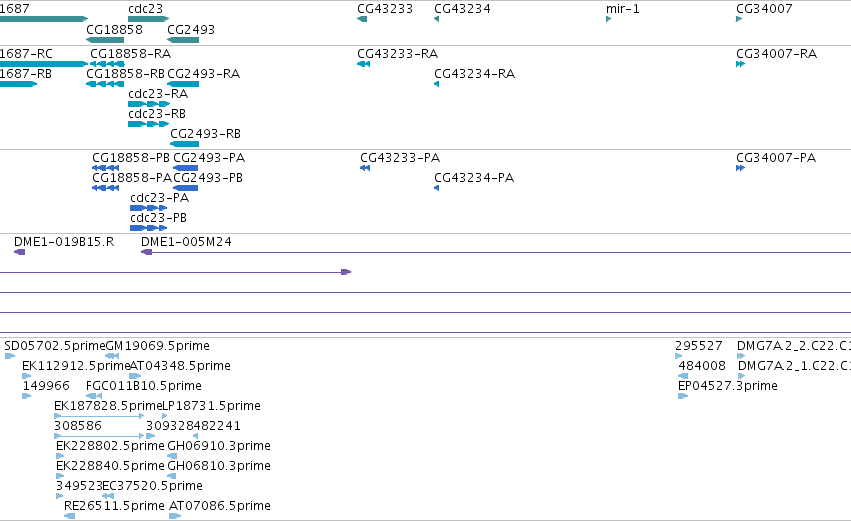
Task: Click the CG2493 gene label
Action: [191, 29]
